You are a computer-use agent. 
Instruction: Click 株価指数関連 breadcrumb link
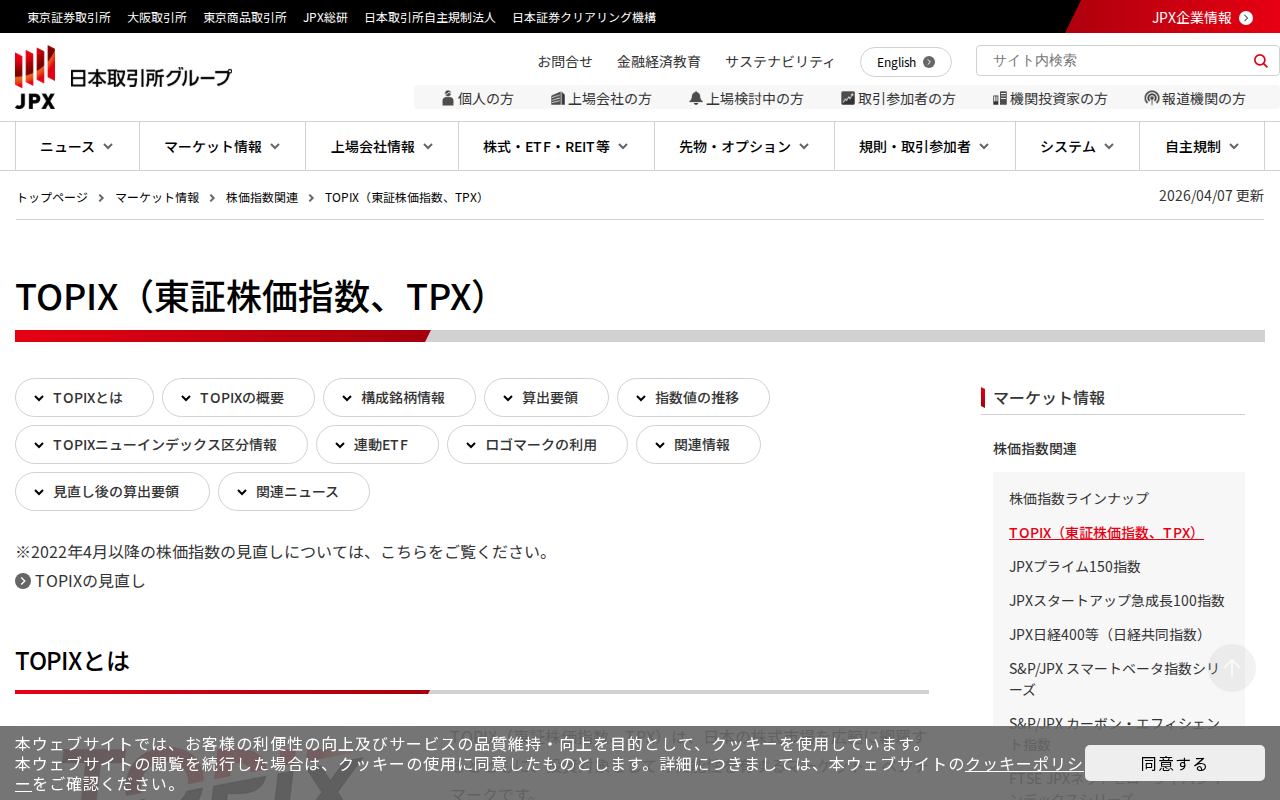tap(262, 198)
